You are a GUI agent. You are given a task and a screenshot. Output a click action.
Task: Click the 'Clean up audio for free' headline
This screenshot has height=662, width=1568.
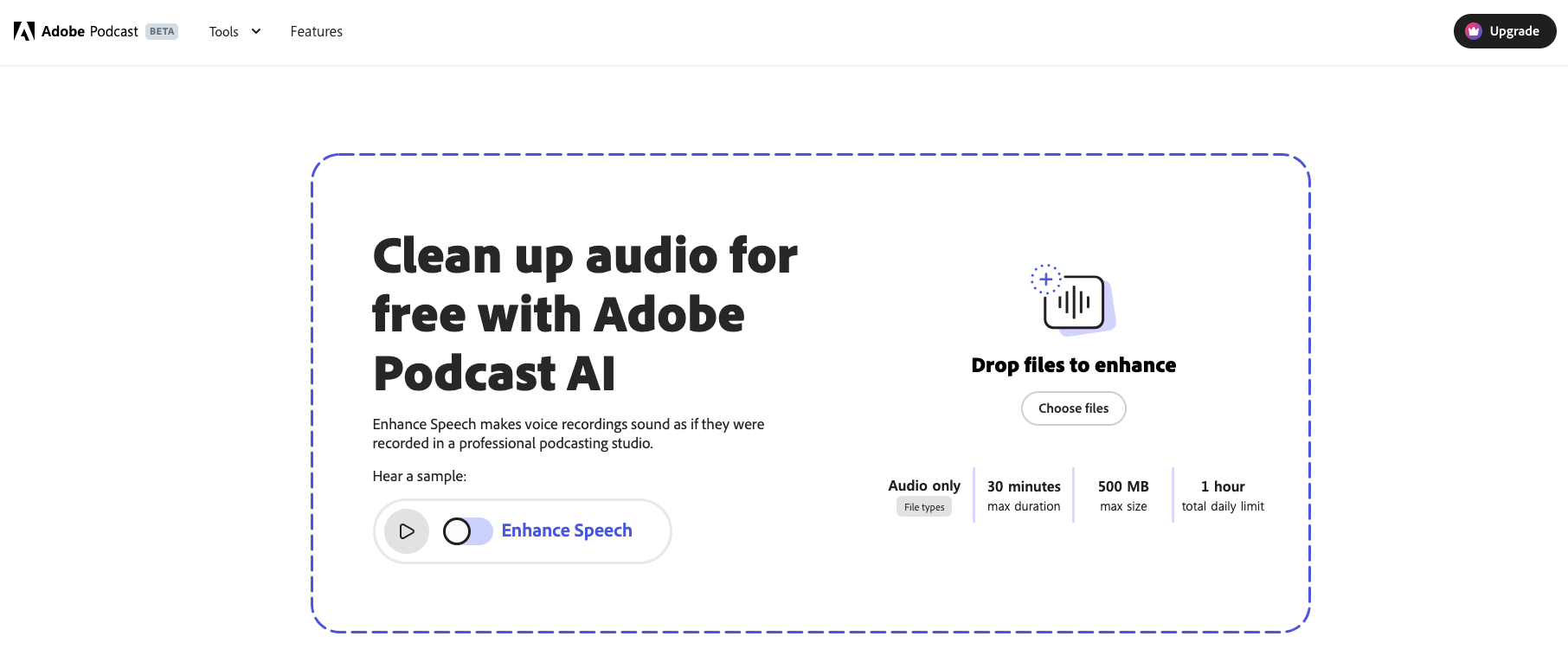(x=585, y=314)
